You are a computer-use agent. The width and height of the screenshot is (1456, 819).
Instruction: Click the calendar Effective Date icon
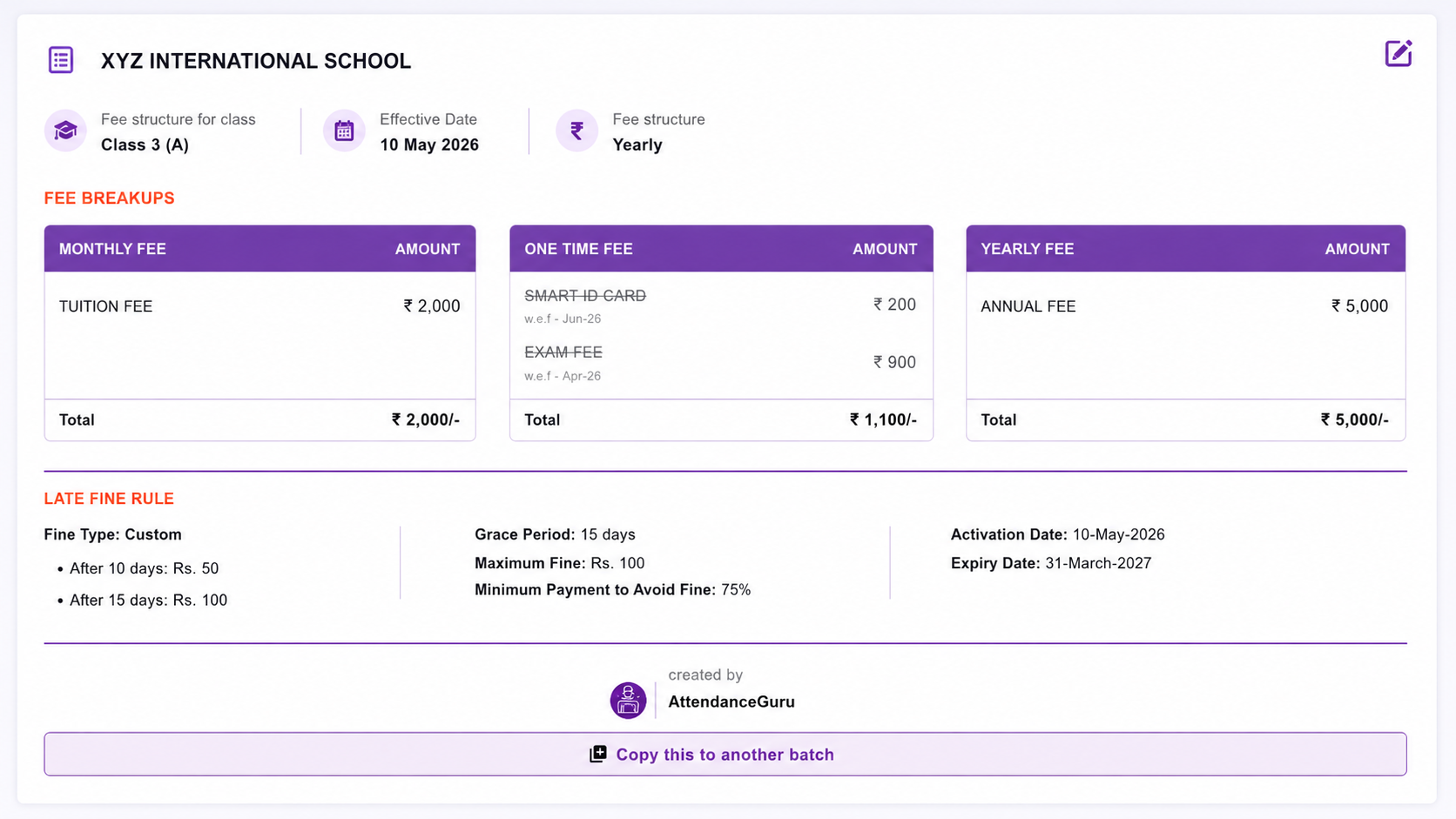344,131
